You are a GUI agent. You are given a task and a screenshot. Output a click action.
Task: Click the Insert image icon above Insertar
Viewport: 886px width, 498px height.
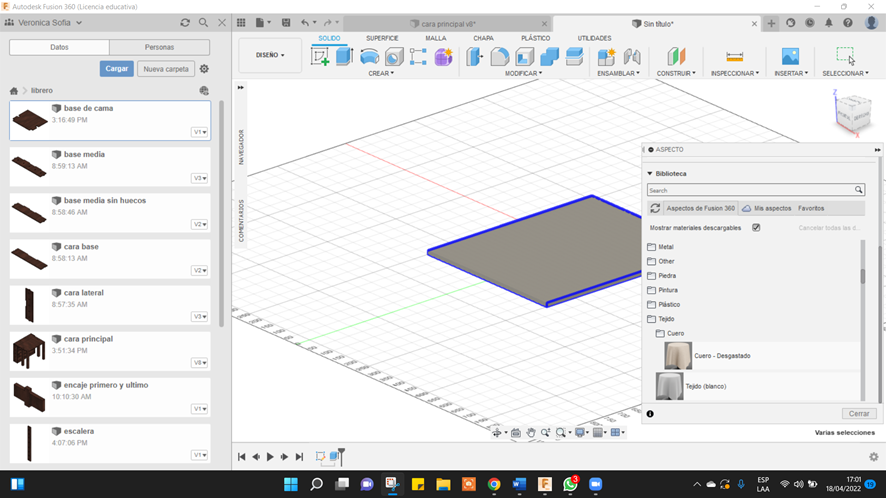coord(790,57)
